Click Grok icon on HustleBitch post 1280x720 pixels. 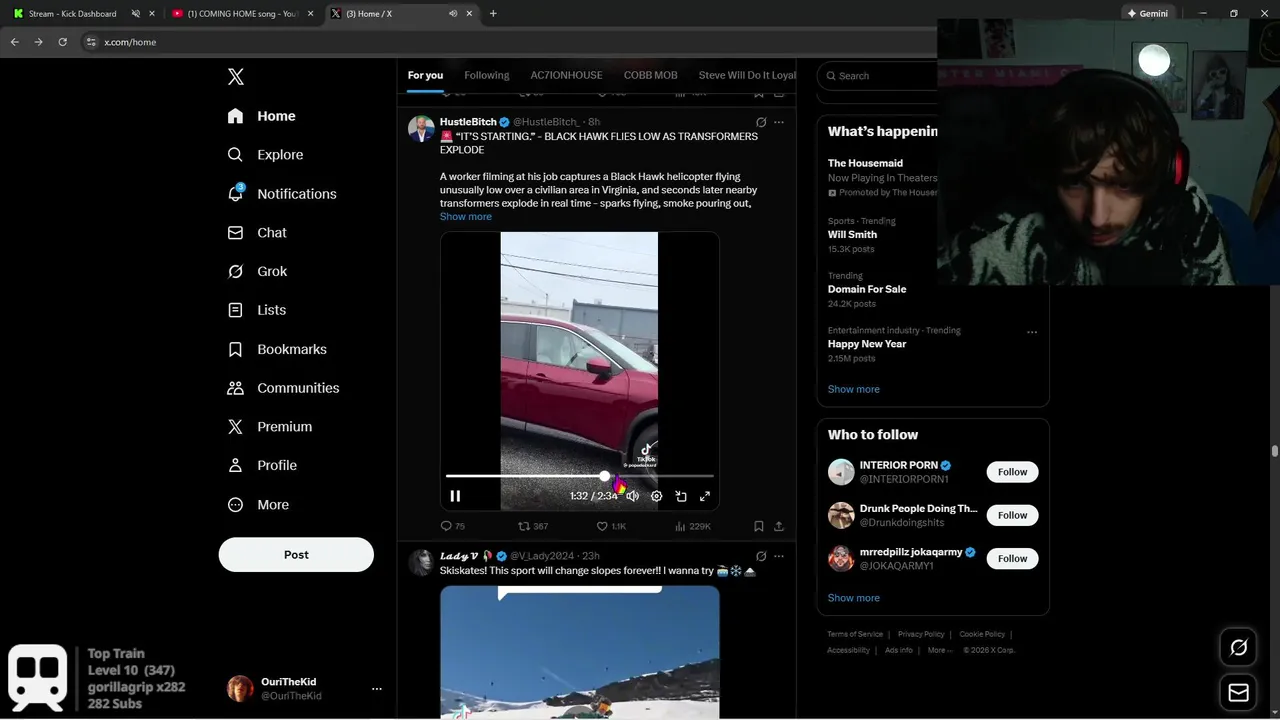point(761,122)
